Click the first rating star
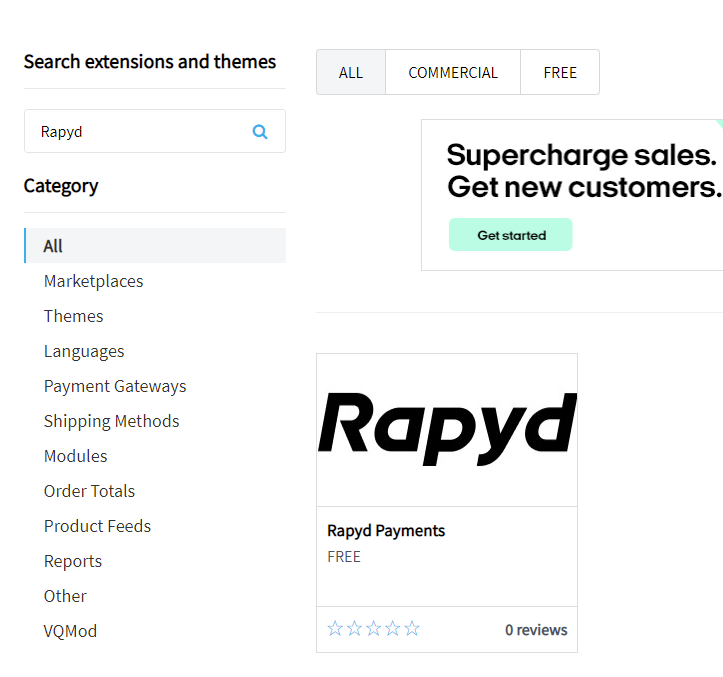Image resolution: width=723 pixels, height=677 pixels. 335,629
